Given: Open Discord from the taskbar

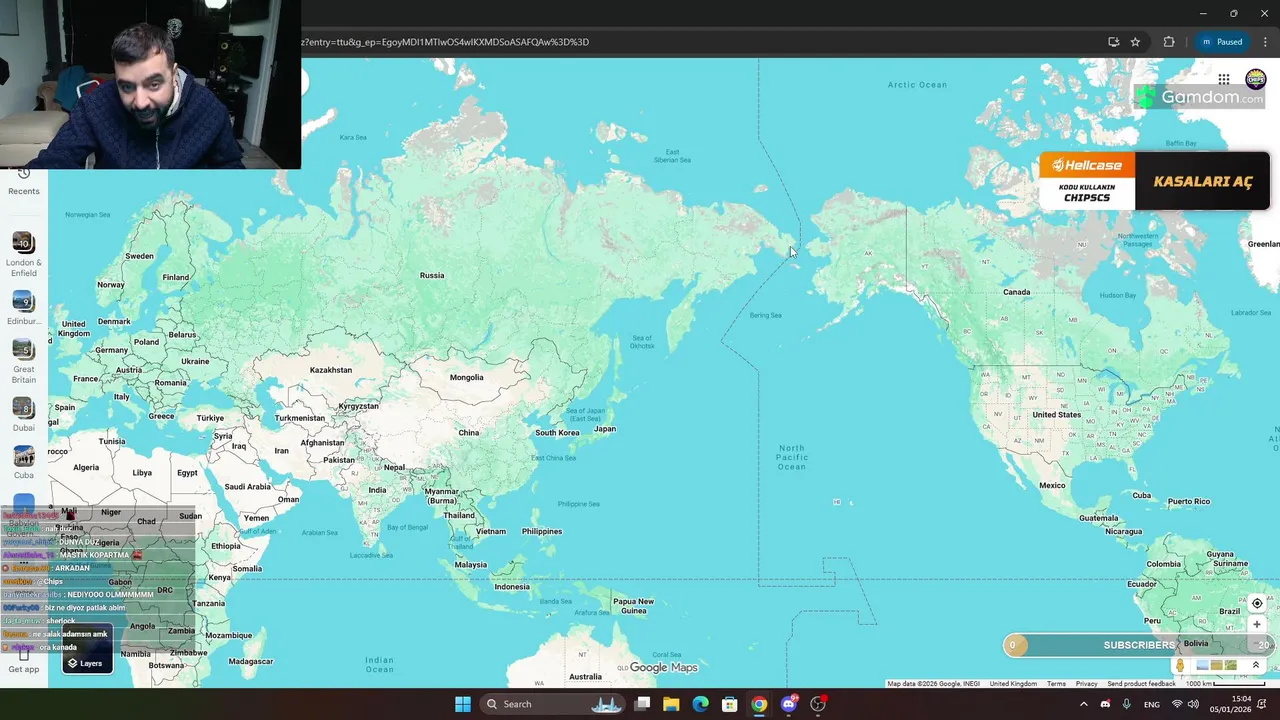Looking at the screenshot, I should [789, 704].
